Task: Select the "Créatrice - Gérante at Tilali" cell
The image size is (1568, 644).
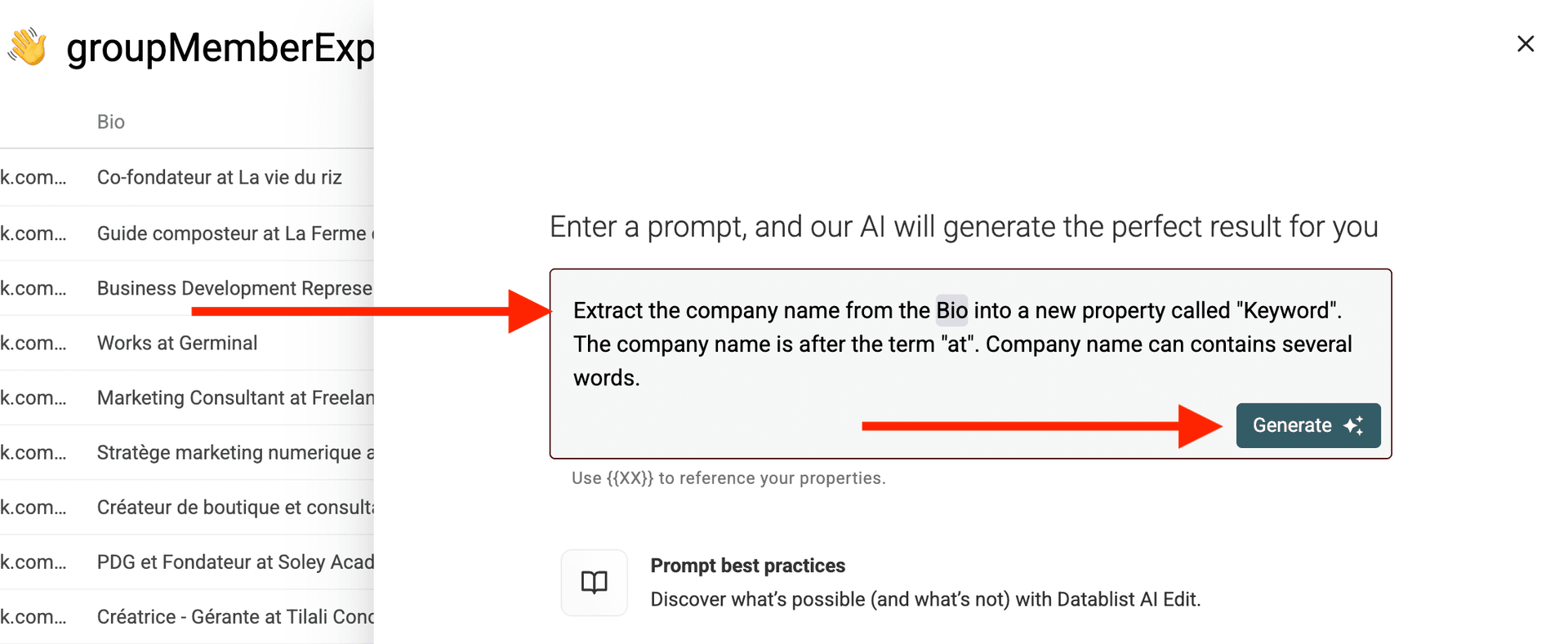Action: point(234,617)
